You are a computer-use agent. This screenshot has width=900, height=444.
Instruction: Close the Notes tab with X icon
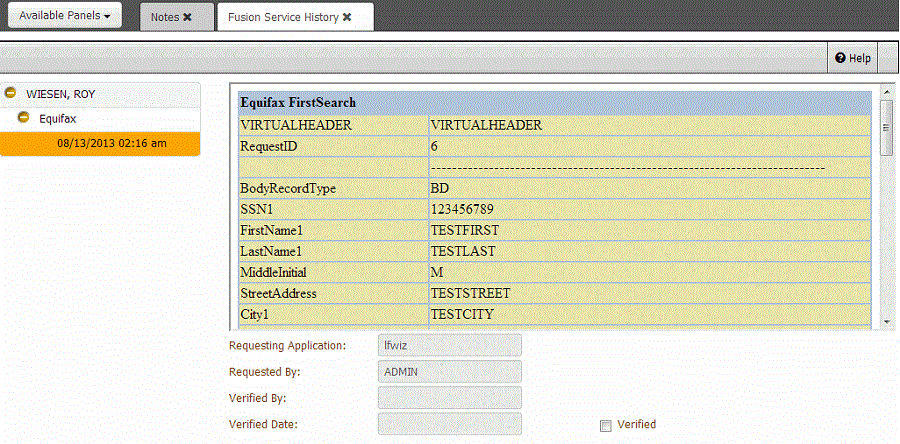(x=187, y=17)
